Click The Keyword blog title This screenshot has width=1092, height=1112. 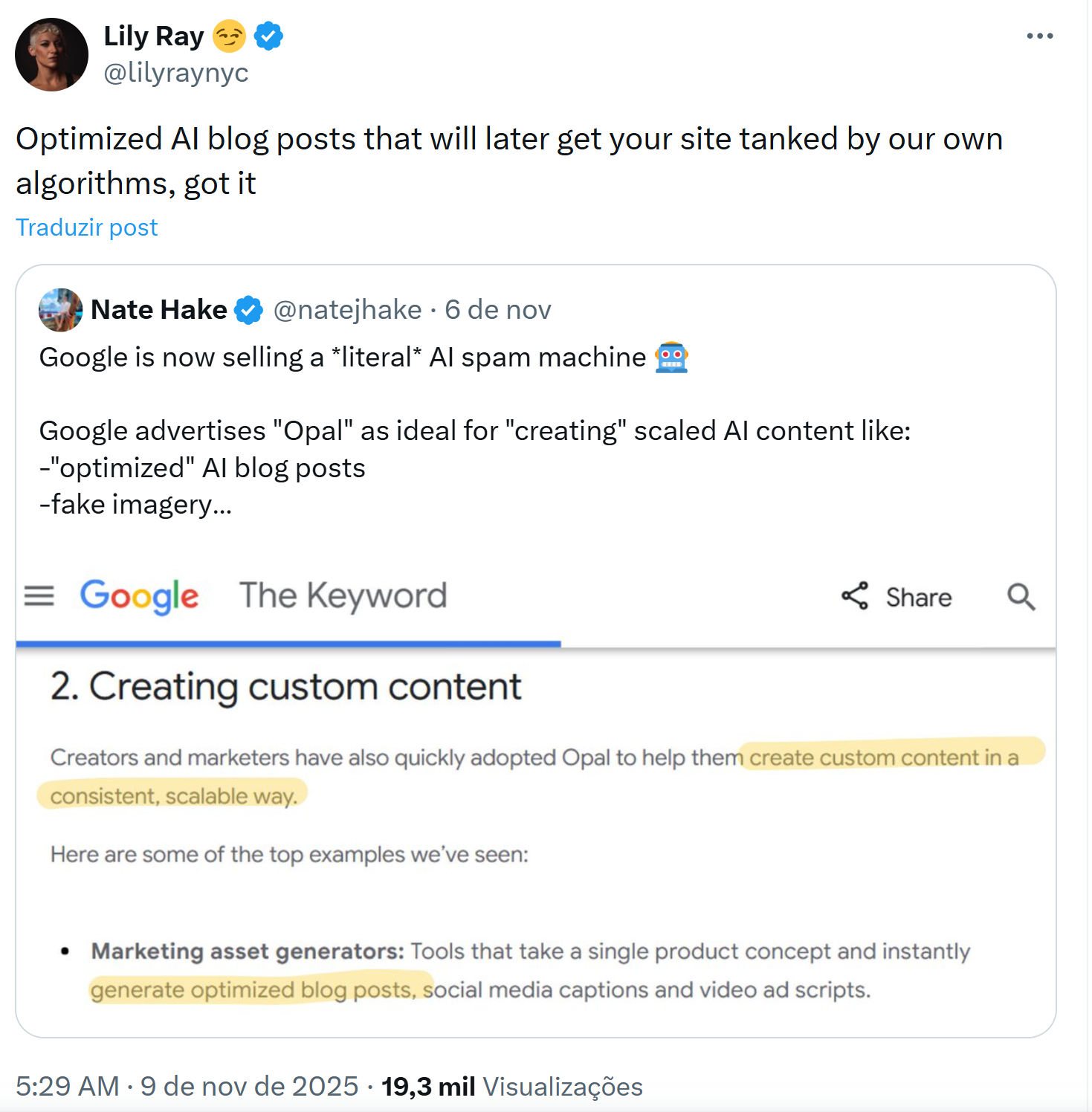tap(343, 596)
